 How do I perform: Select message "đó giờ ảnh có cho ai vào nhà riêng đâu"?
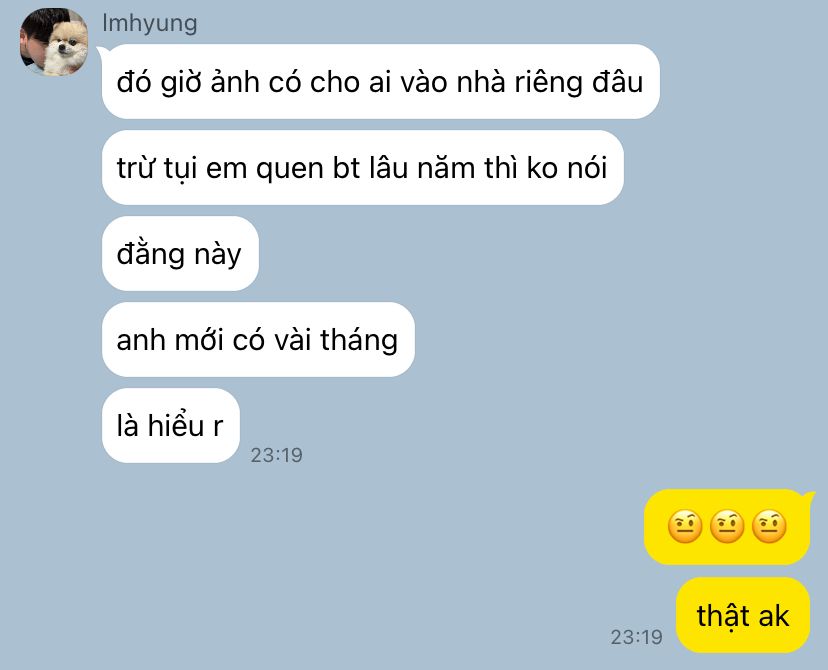[x=380, y=82]
